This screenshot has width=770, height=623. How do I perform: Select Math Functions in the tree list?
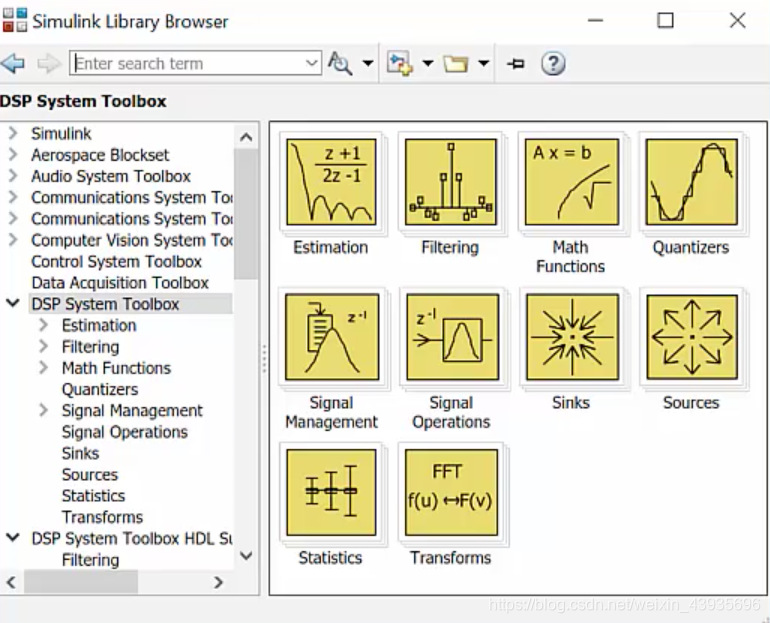[x=116, y=368]
